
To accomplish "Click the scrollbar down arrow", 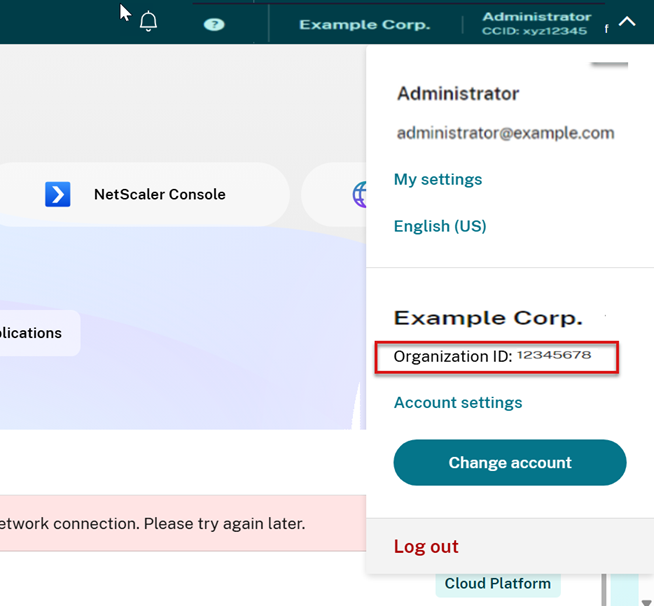I will [646, 602].
